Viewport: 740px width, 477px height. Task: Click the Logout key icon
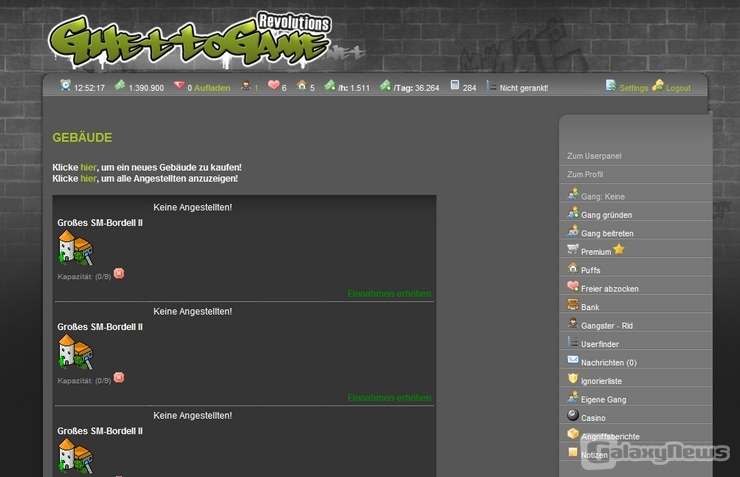pyautogui.click(x=658, y=85)
